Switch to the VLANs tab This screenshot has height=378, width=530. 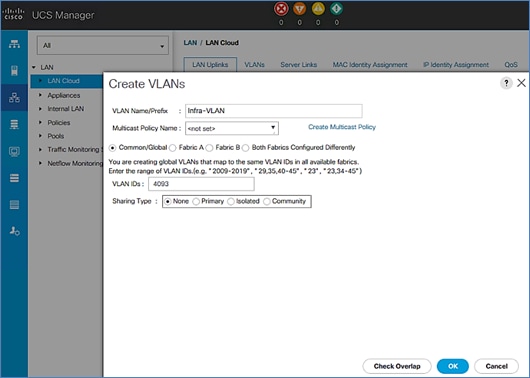point(254,65)
